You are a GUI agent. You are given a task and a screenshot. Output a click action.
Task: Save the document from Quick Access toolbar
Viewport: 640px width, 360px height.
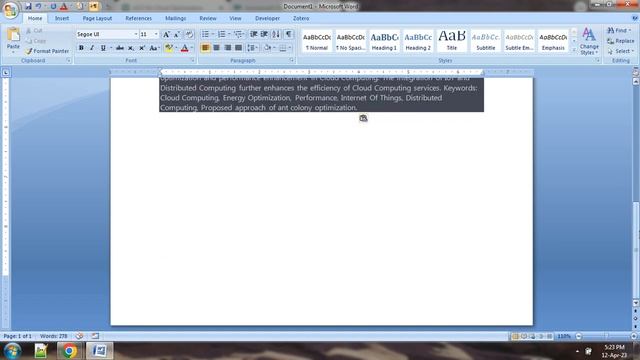tap(28, 7)
